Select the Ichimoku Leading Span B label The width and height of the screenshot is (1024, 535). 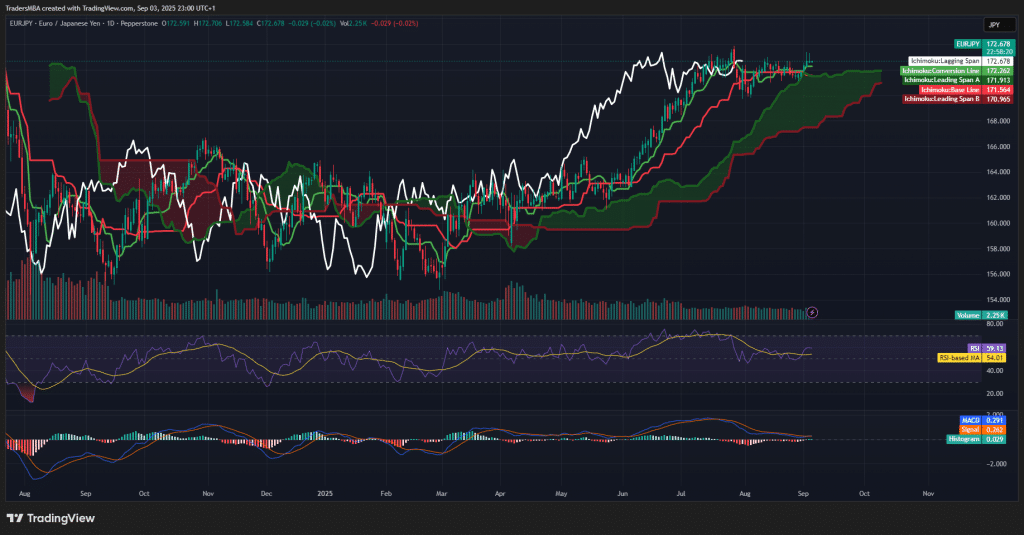click(x=941, y=99)
